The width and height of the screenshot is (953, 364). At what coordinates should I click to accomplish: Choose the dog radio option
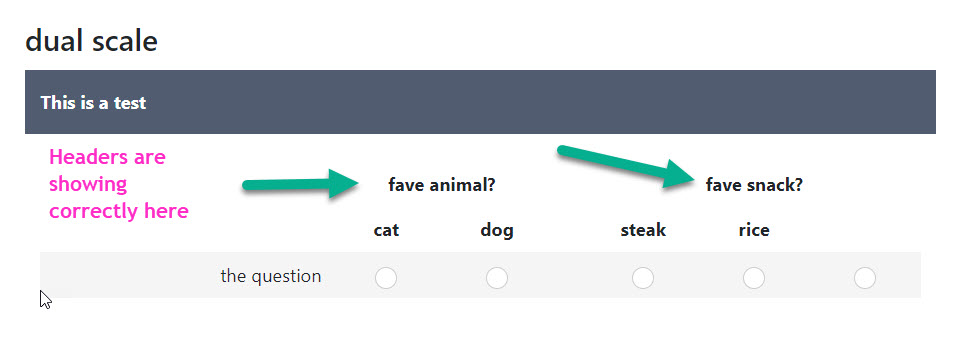click(497, 278)
